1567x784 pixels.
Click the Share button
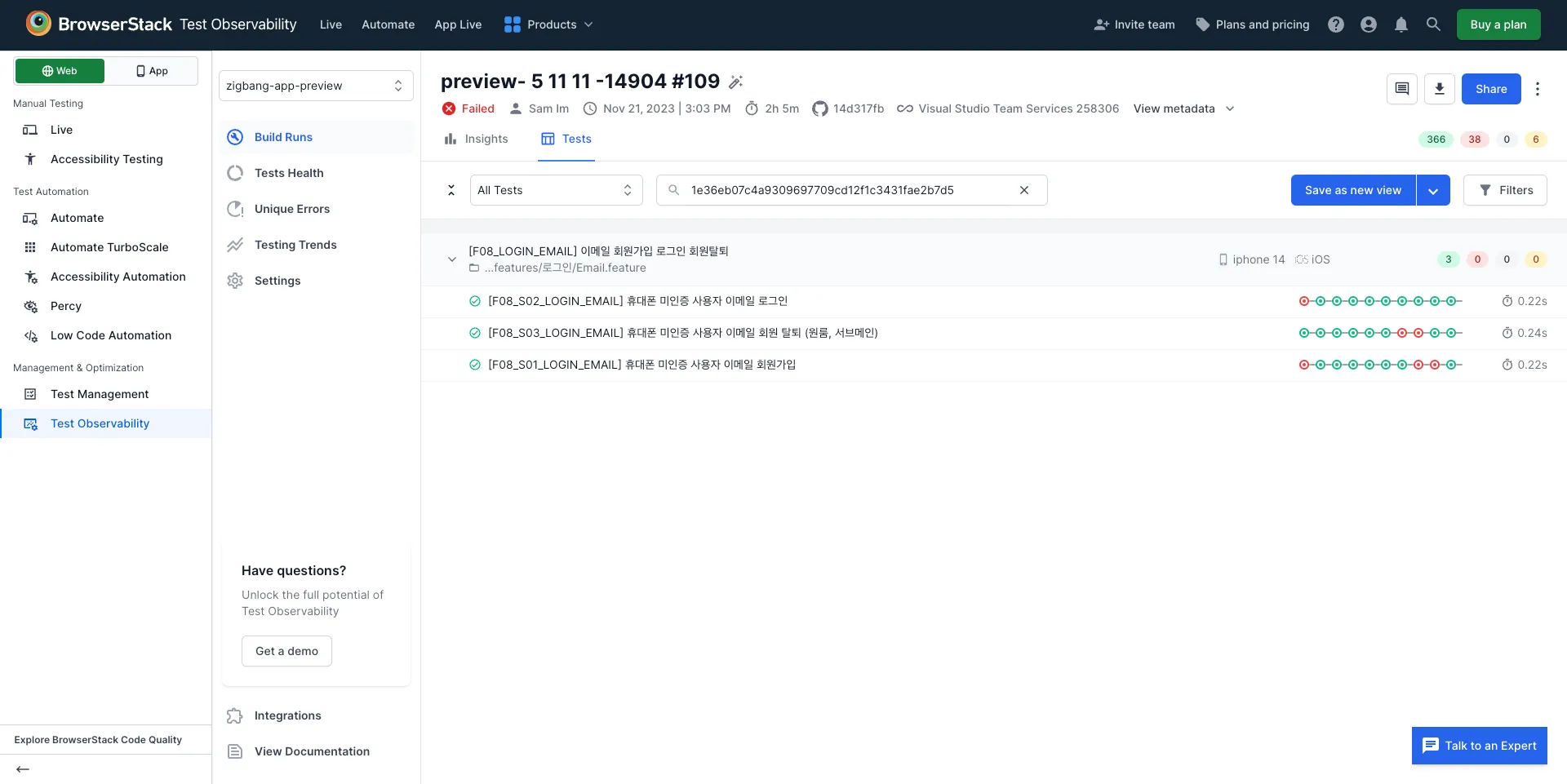[x=1491, y=89]
